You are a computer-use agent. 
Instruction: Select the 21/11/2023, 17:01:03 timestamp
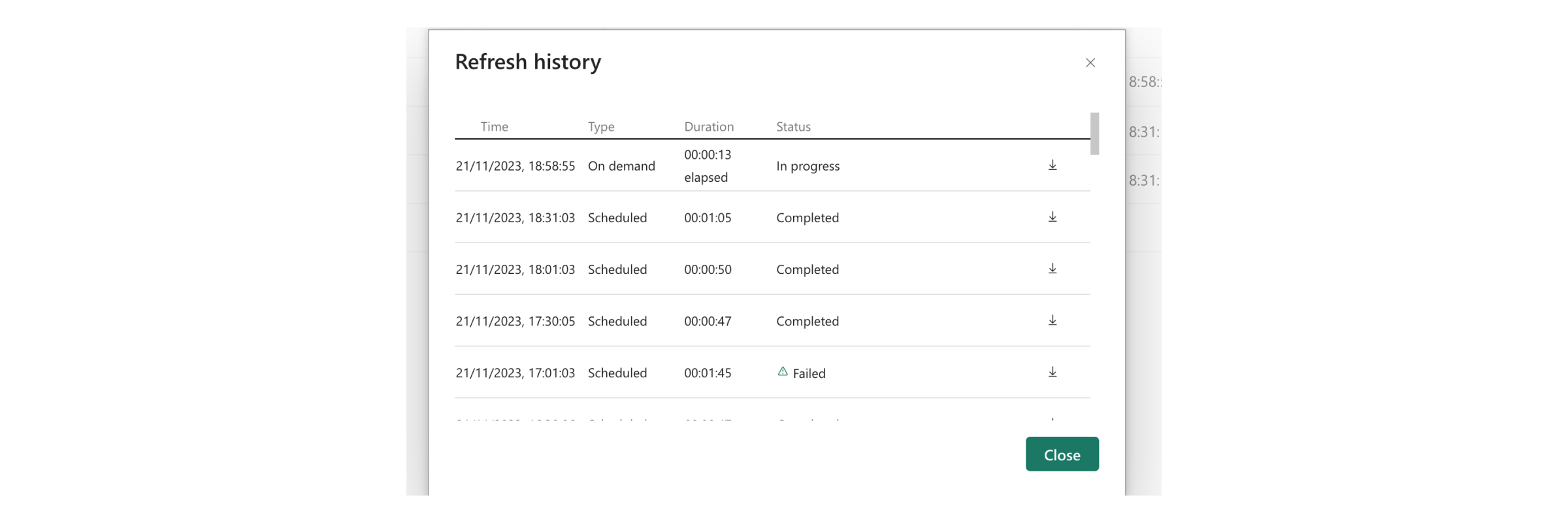click(515, 373)
